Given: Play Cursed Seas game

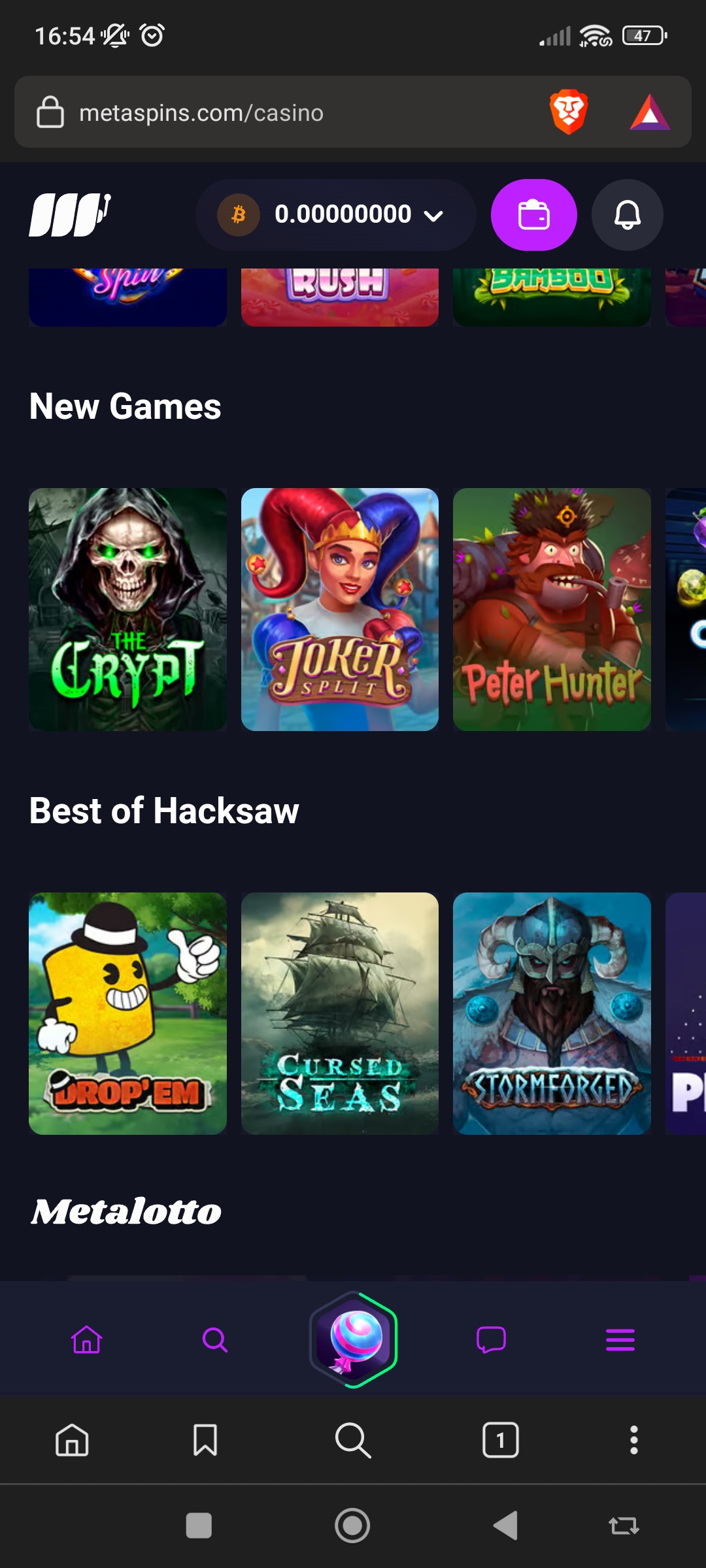Looking at the screenshot, I should pyautogui.click(x=340, y=1014).
